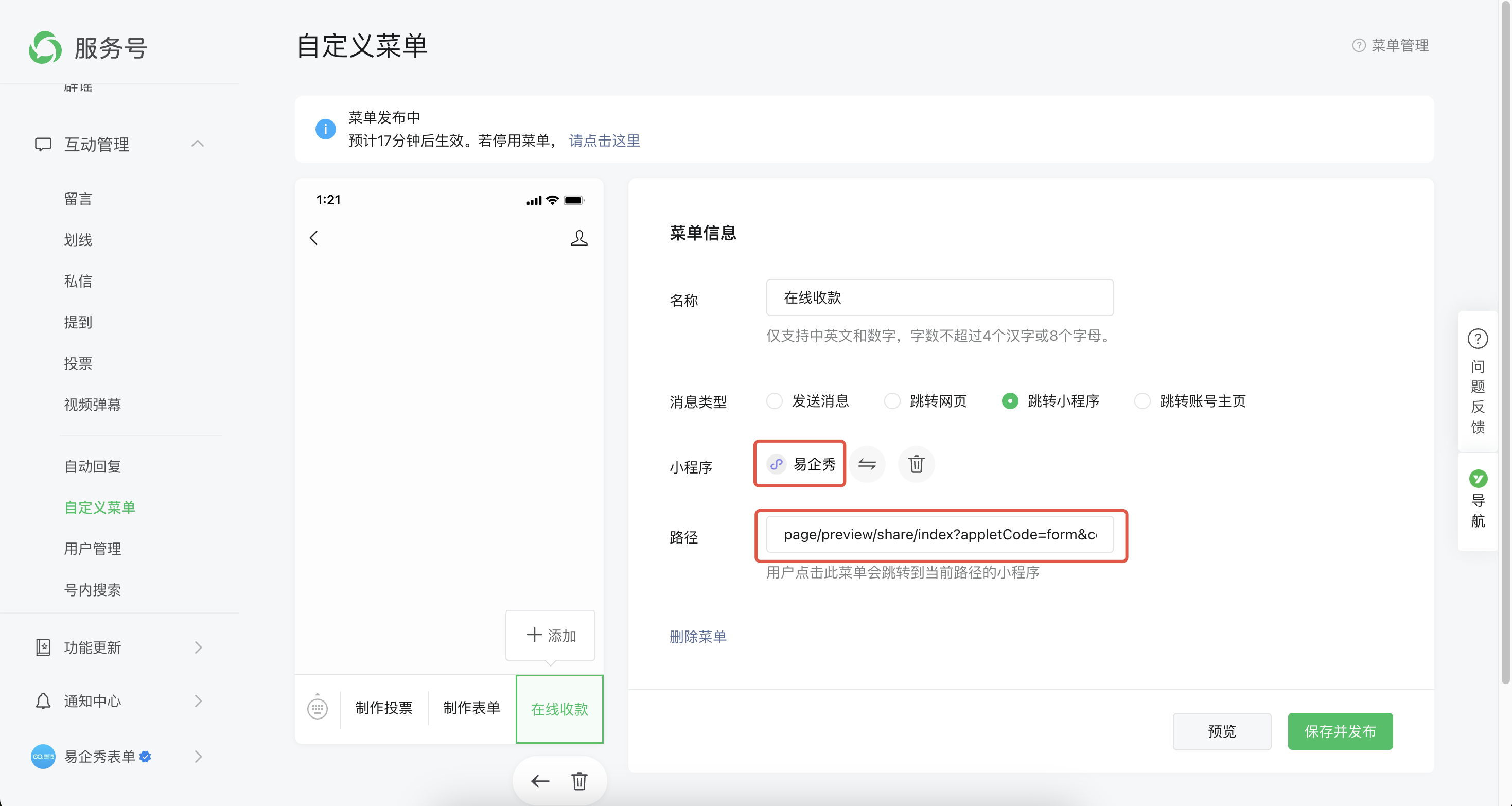The height and width of the screenshot is (806, 1512).
Task: Click the left-arrow move menu icon
Action: pos(539,781)
